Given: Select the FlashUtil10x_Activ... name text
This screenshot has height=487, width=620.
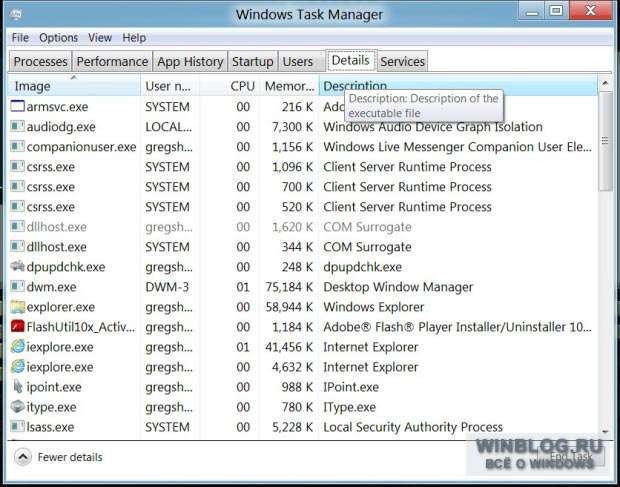Looking at the screenshot, I should coord(81,327).
